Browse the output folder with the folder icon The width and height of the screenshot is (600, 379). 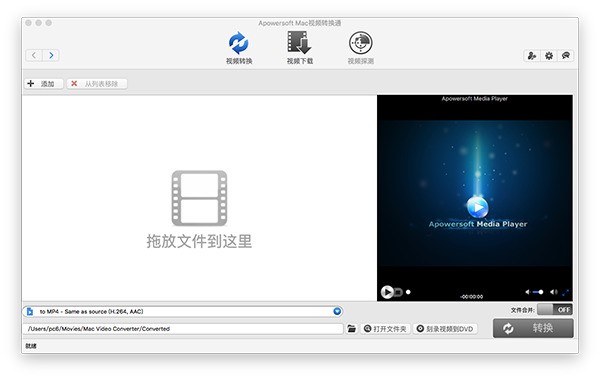351,328
